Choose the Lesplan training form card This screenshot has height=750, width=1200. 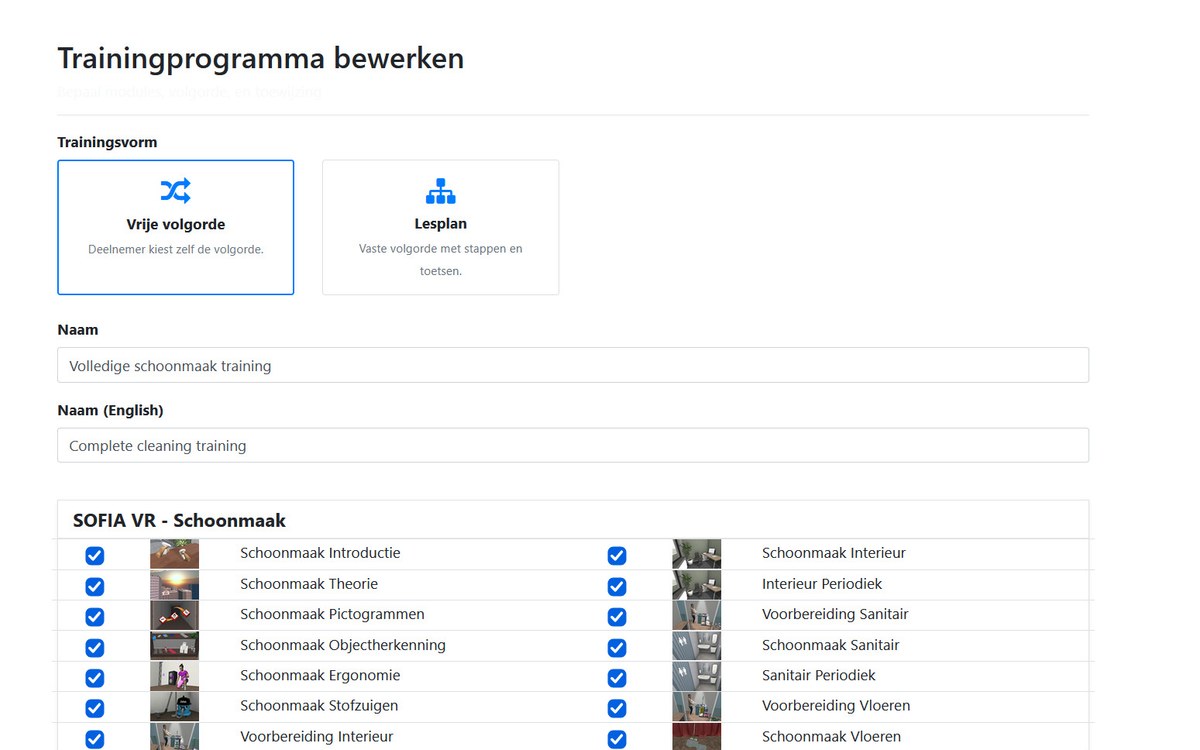(440, 228)
